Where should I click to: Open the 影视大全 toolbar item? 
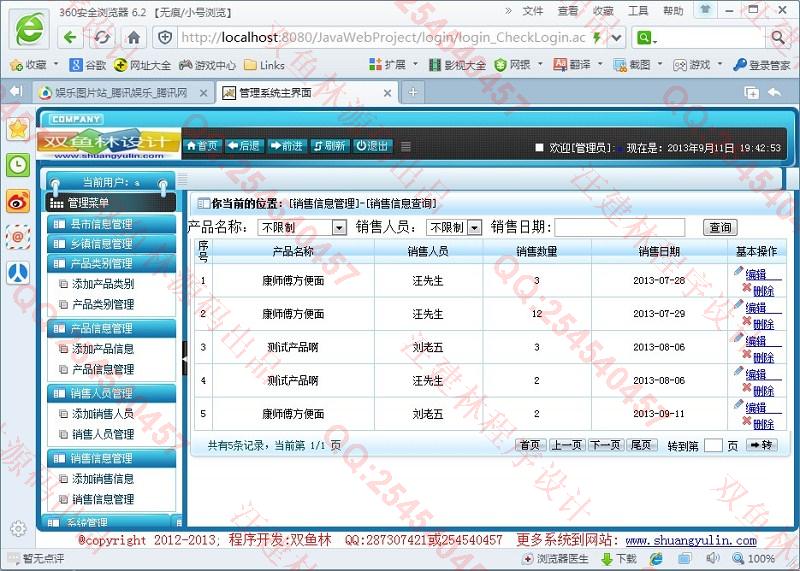coord(458,65)
